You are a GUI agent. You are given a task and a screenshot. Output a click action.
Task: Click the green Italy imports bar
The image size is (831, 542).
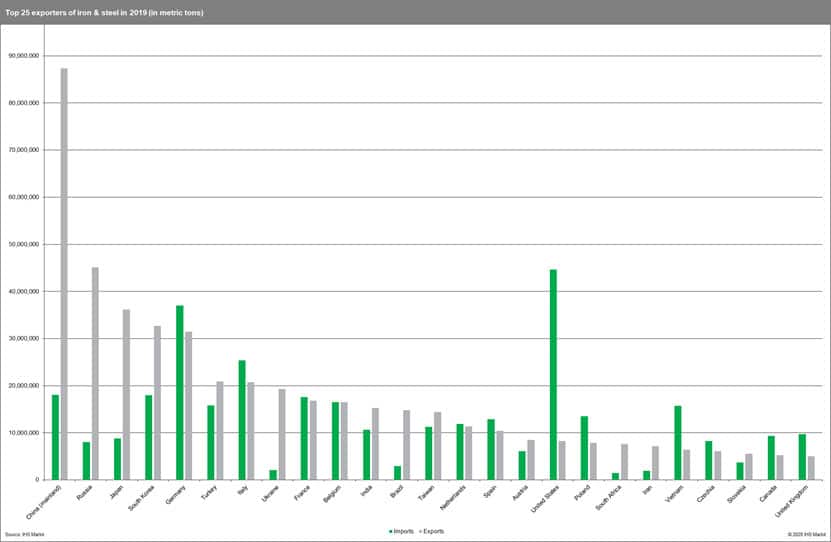(x=242, y=420)
